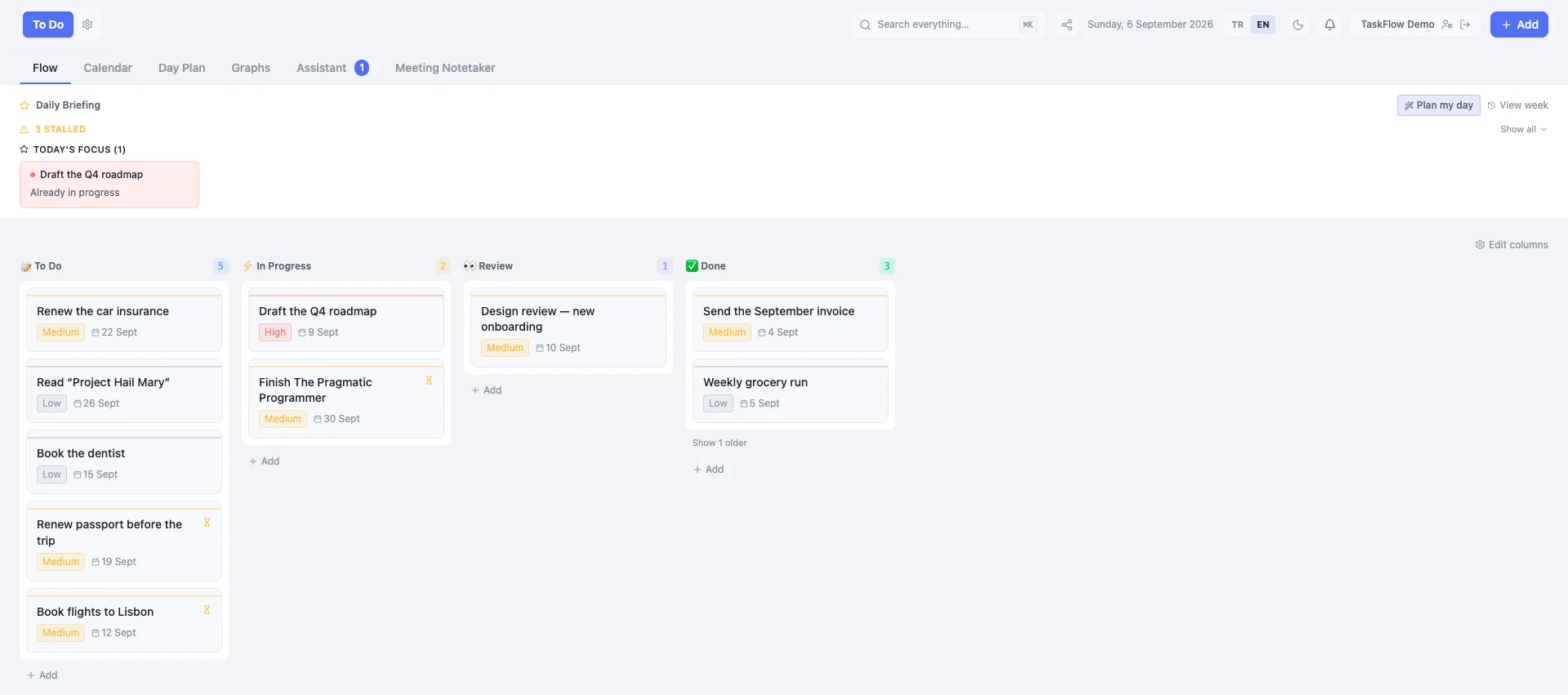
Task: Click the To Do logo button
Action: pos(48,25)
